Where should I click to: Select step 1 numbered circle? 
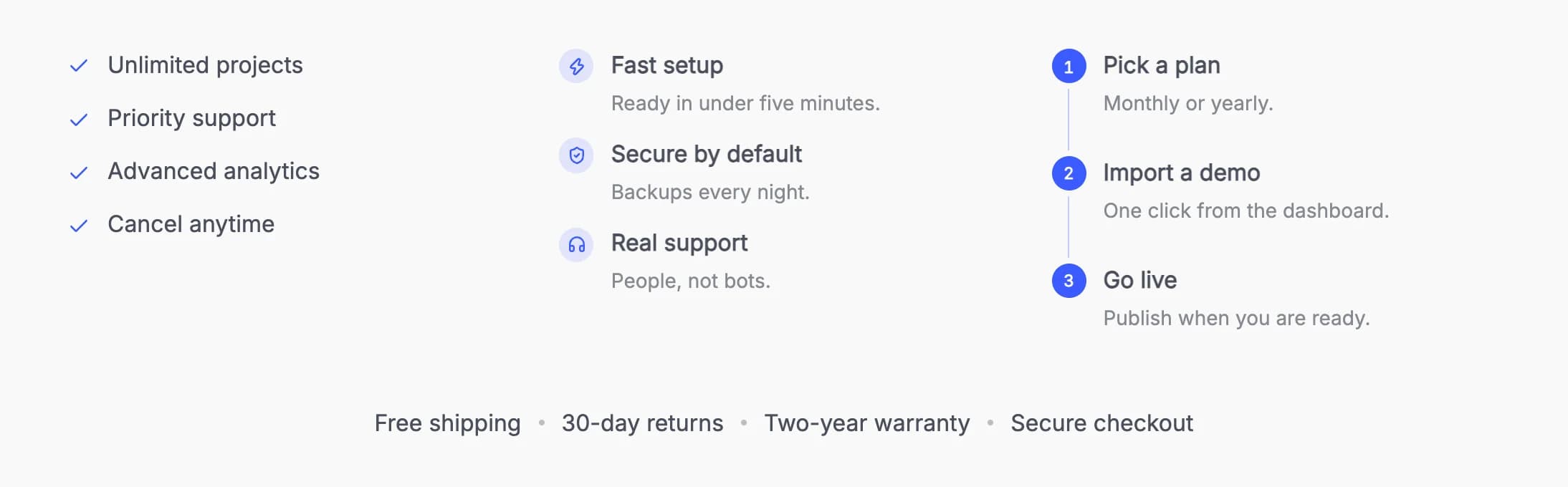coord(1069,67)
